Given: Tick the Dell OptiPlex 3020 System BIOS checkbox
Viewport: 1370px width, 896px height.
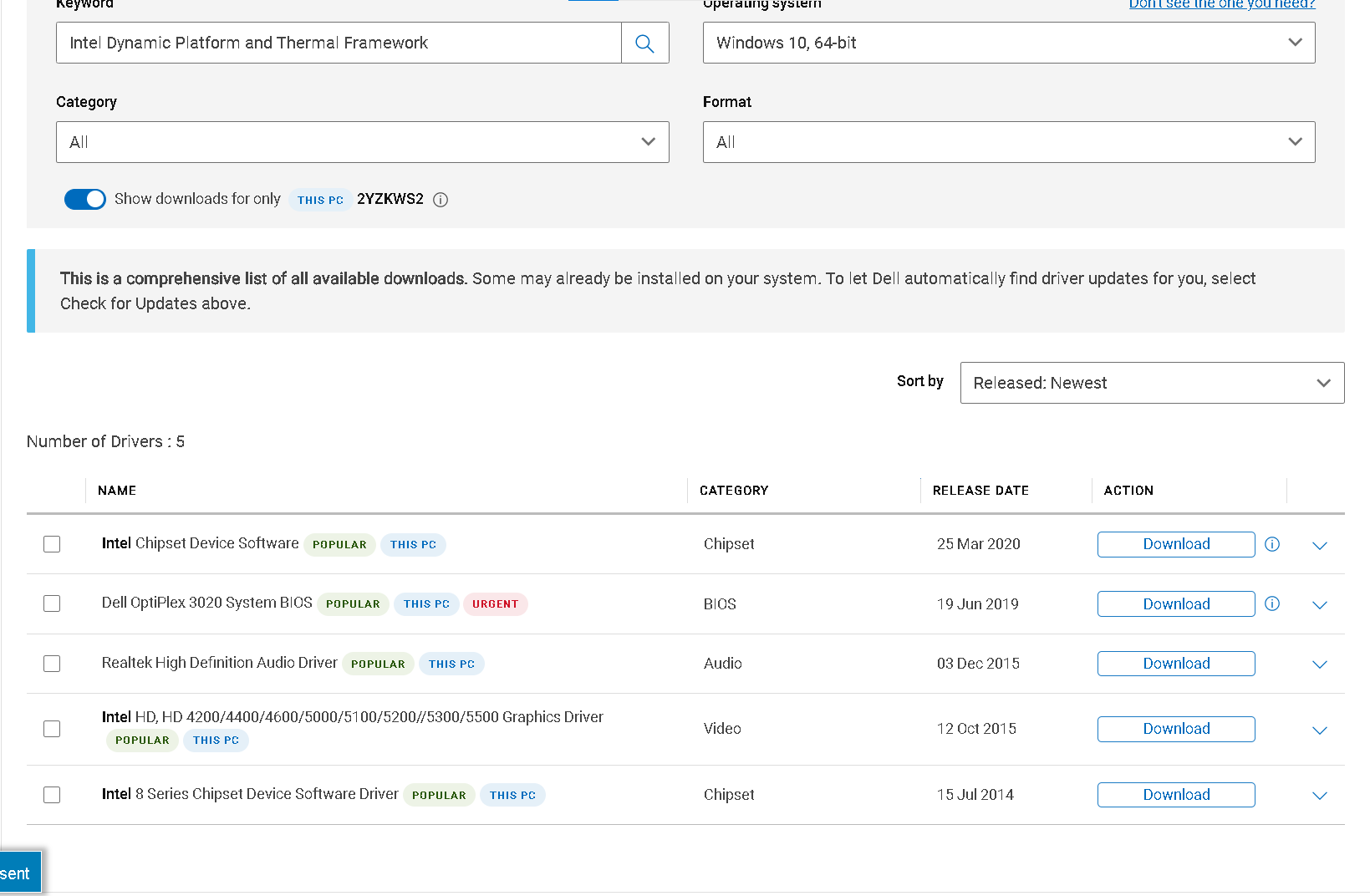Looking at the screenshot, I should tap(52, 603).
